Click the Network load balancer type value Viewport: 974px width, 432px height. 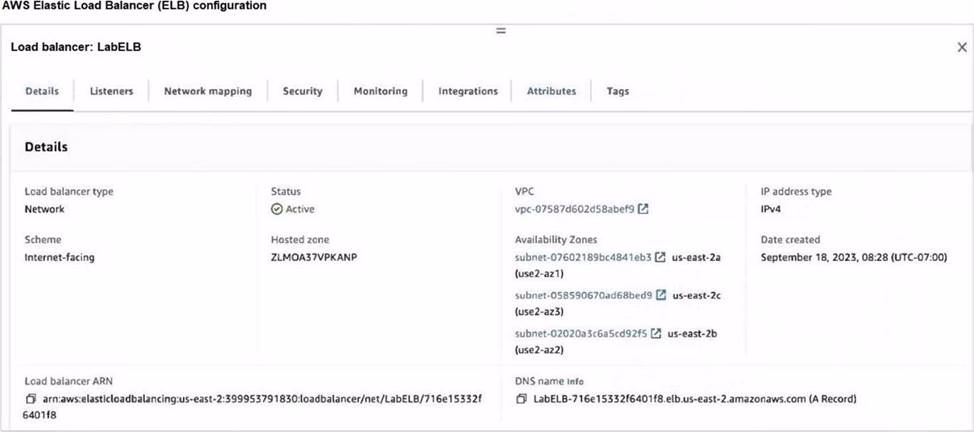(x=44, y=209)
